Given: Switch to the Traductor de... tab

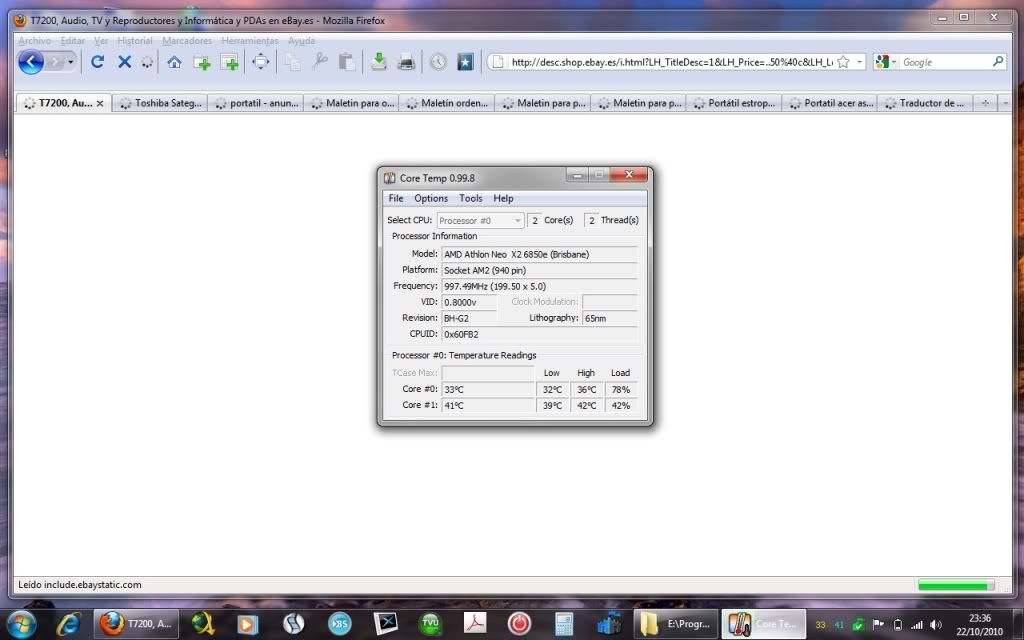Looking at the screenshot, I should pyautogui.click(x=925, y=103).
